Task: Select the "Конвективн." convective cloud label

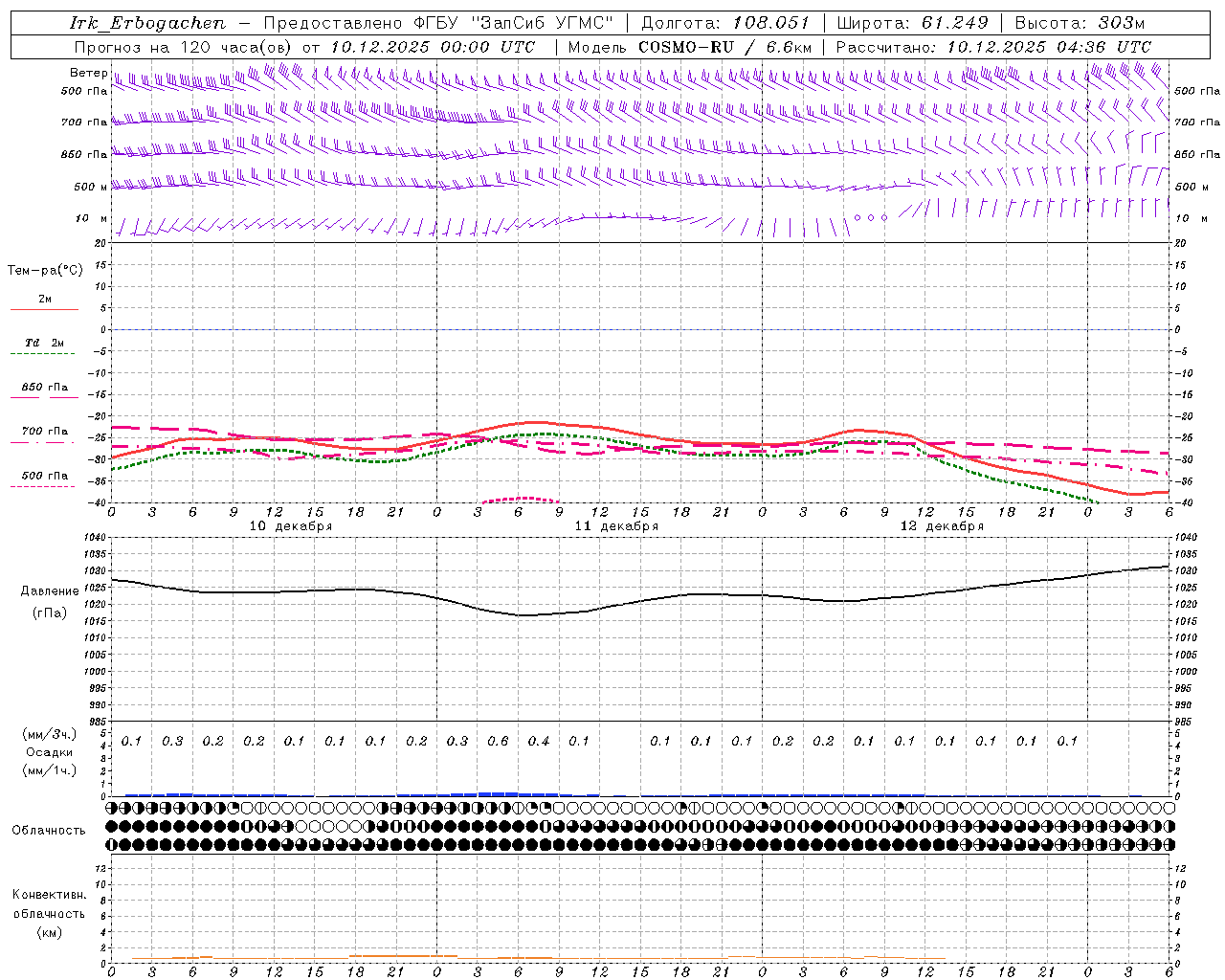Action: coord(49,895)
